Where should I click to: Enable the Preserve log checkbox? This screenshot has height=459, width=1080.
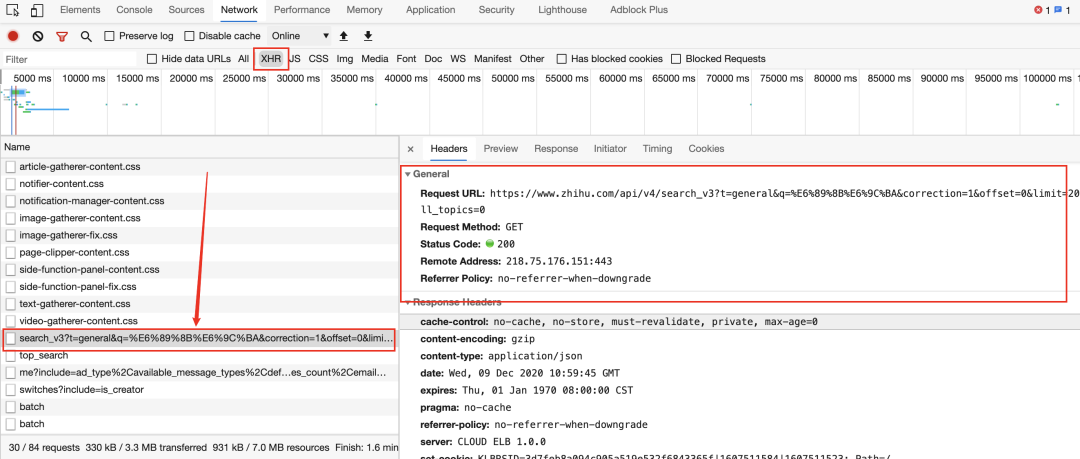(110, 36)
